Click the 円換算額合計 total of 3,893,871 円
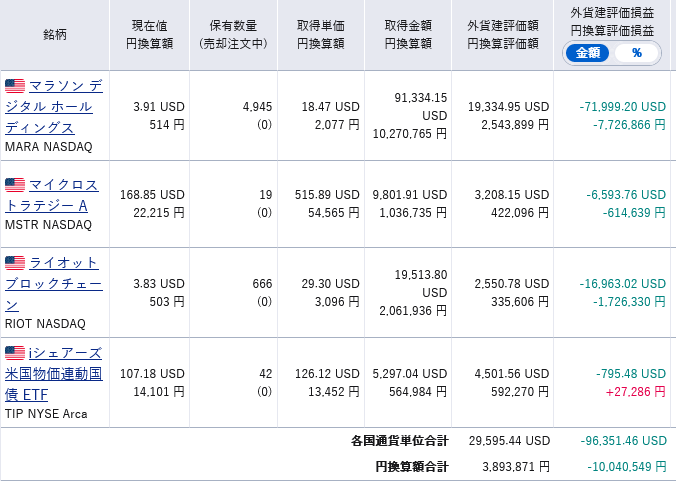This screenshot has width=676, height=482. coord(516,466)
